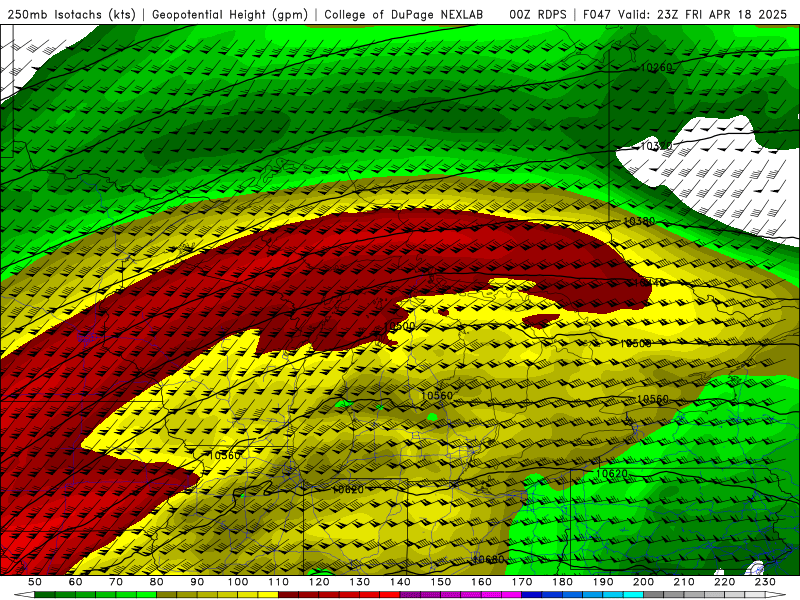Viewport: 800px width, 600px height.
Task: Click the 210 knot color scale label
Action: [x=684, y=582]
